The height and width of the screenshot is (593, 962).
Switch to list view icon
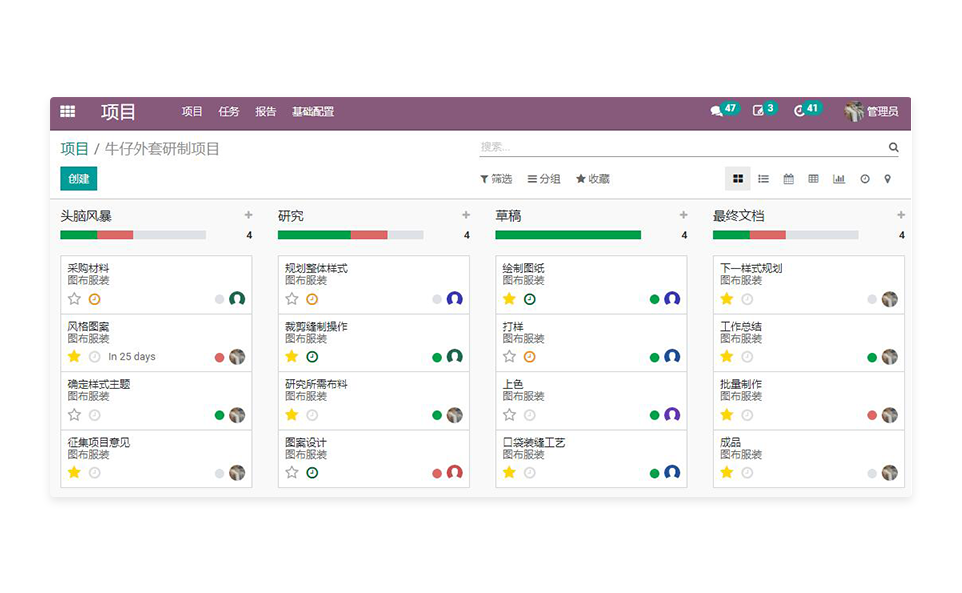[x=763, y=179]
